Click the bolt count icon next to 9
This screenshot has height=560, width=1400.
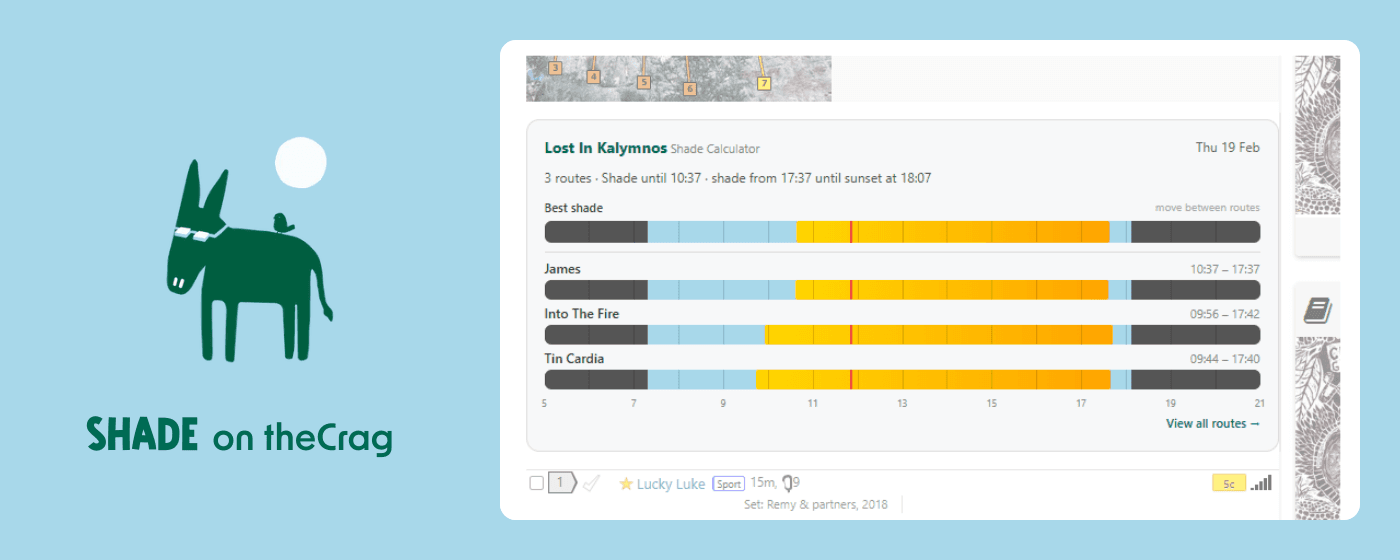click(x=788, y=484)
